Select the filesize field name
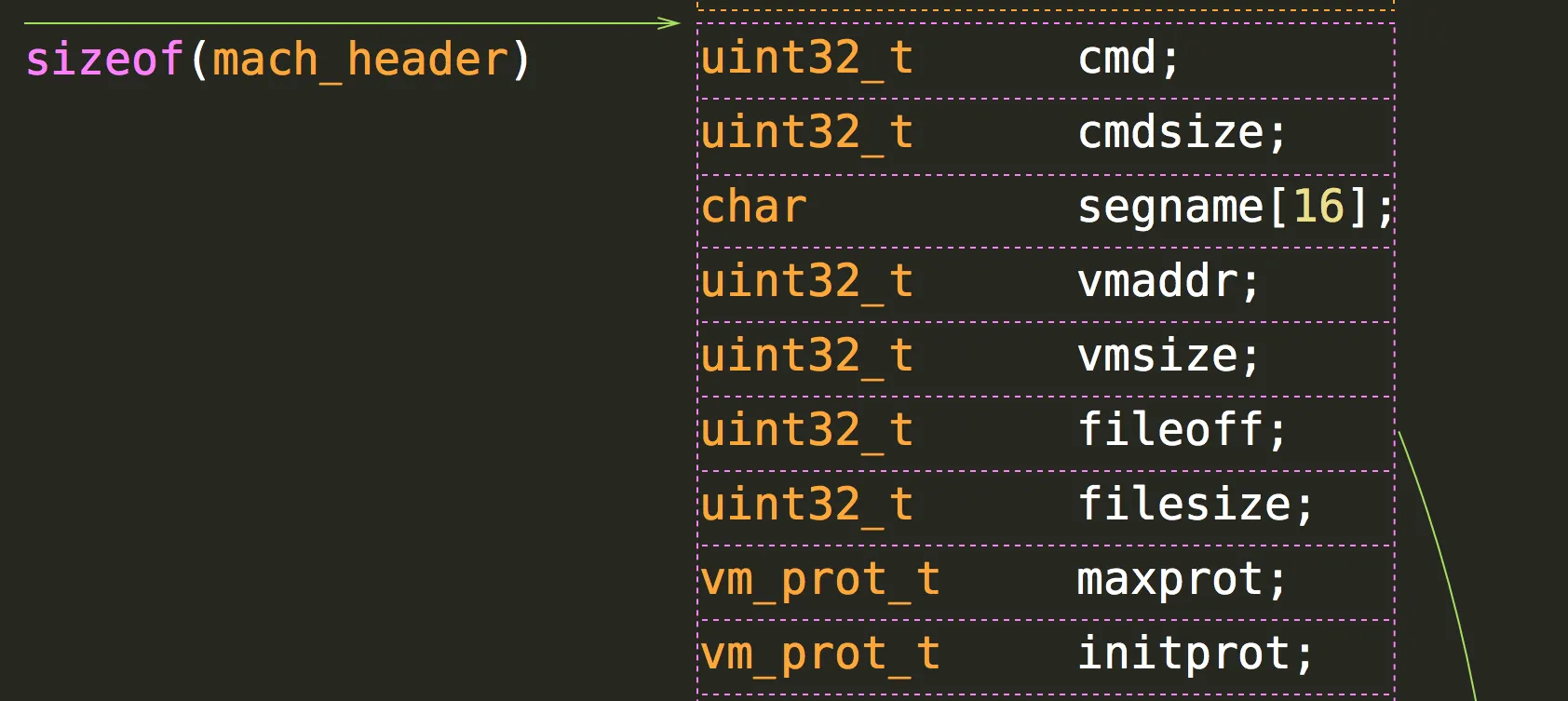 coord(1195,505)
